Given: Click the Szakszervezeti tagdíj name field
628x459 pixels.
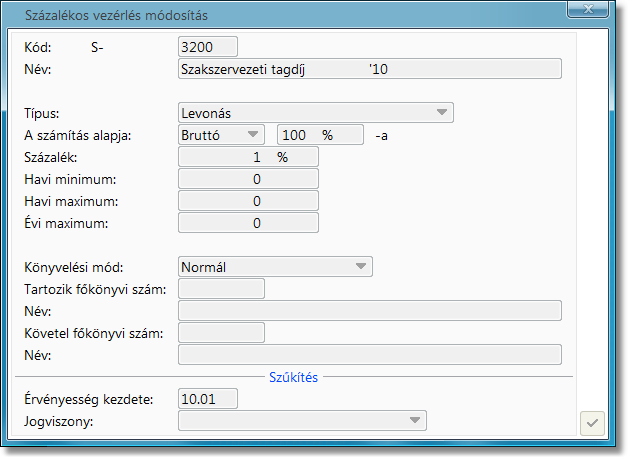Looking at the screenshot, I should 369,69.
